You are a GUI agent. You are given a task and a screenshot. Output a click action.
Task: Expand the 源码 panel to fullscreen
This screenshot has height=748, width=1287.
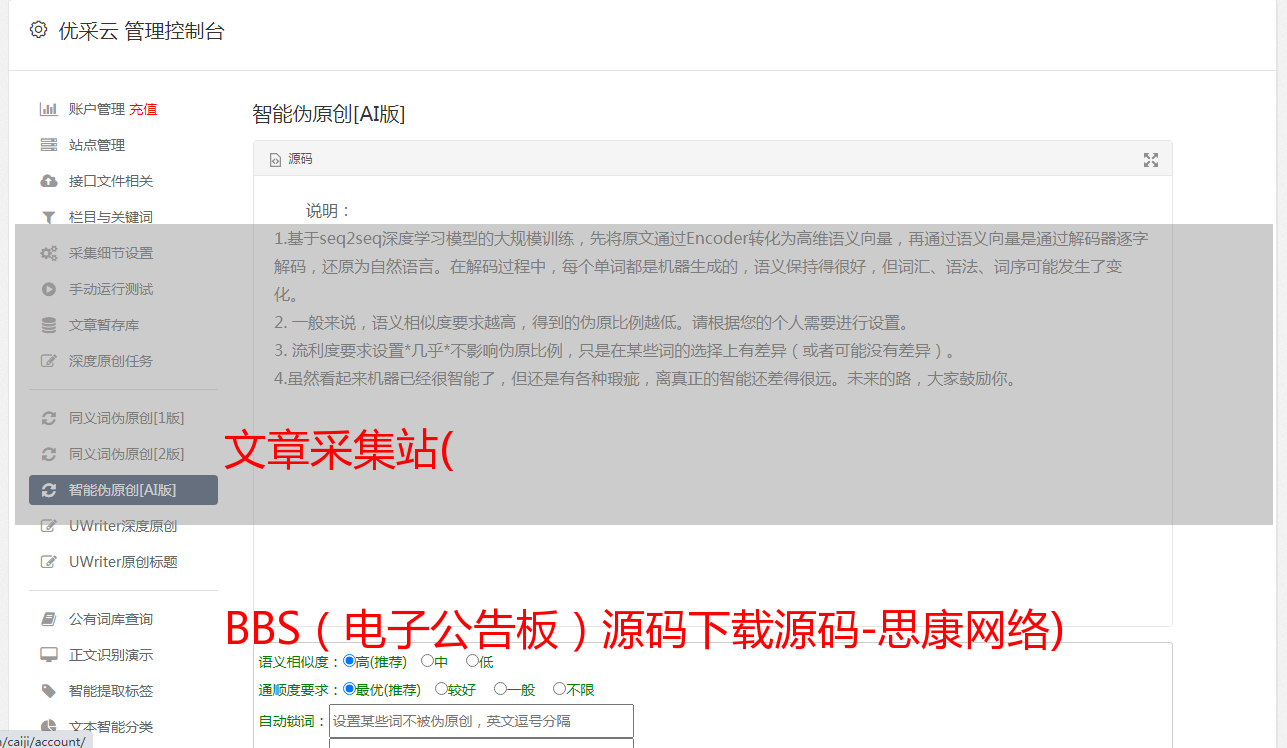[x=1151, y=160]
